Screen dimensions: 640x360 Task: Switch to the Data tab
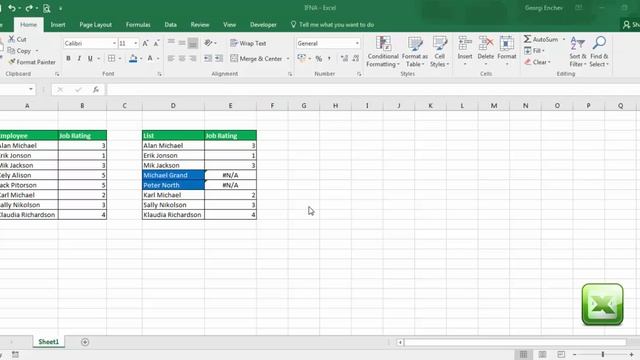tap(171, 25)
